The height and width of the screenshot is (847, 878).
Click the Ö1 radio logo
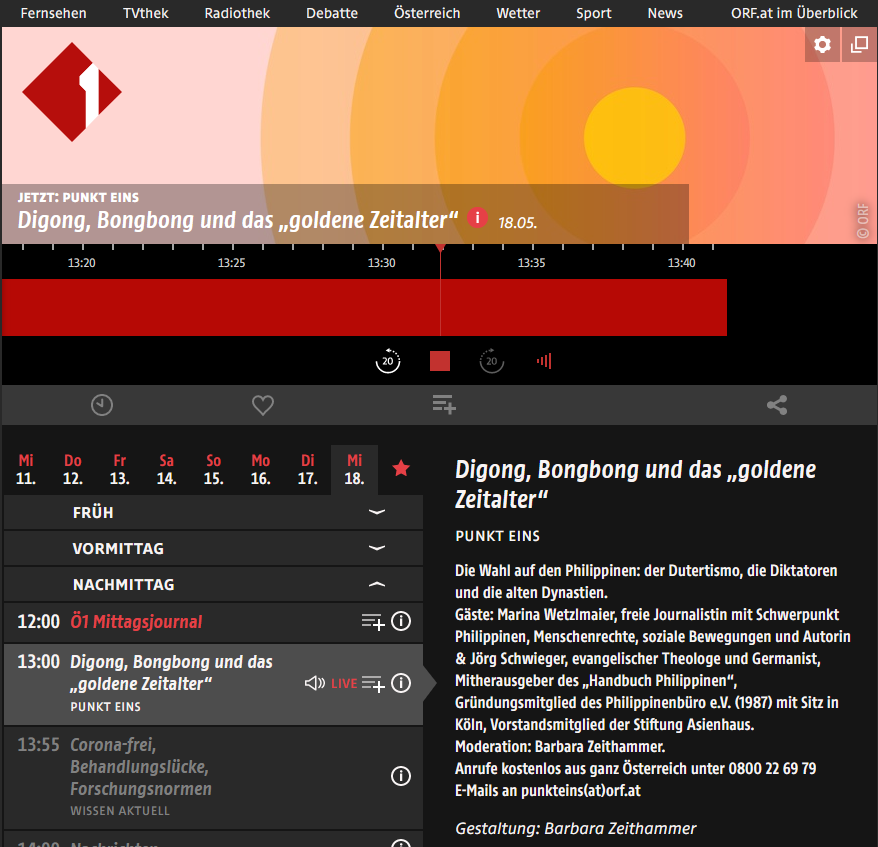(x=72, y=92)
